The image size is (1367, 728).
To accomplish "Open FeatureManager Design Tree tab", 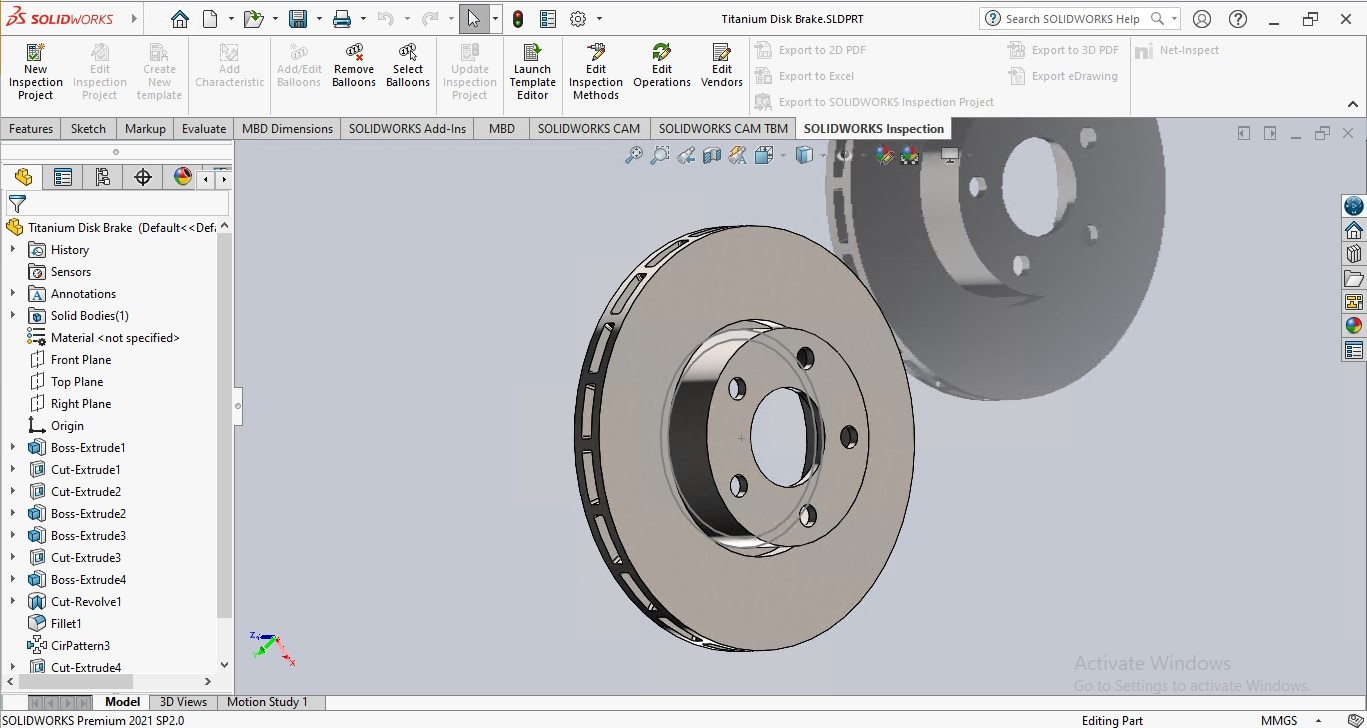I will (22, 177).
